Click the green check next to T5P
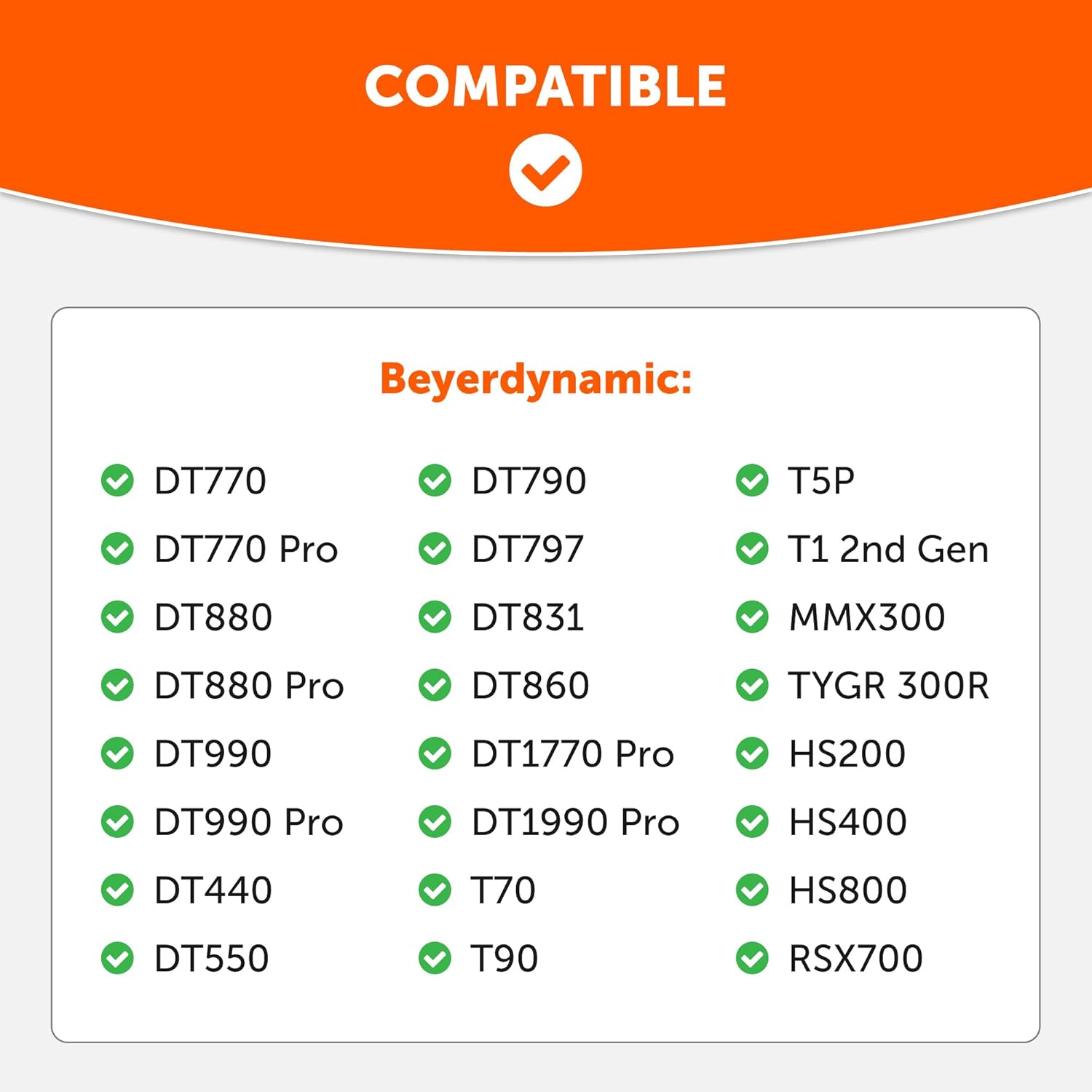 pos(752,480)
